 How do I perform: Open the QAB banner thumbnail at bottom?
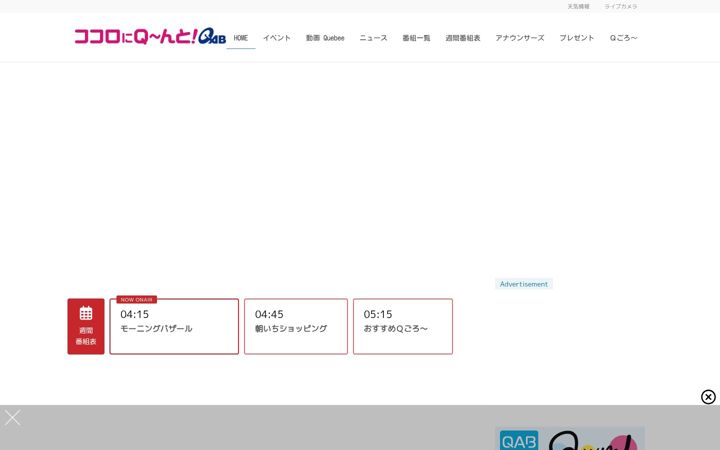570,439
